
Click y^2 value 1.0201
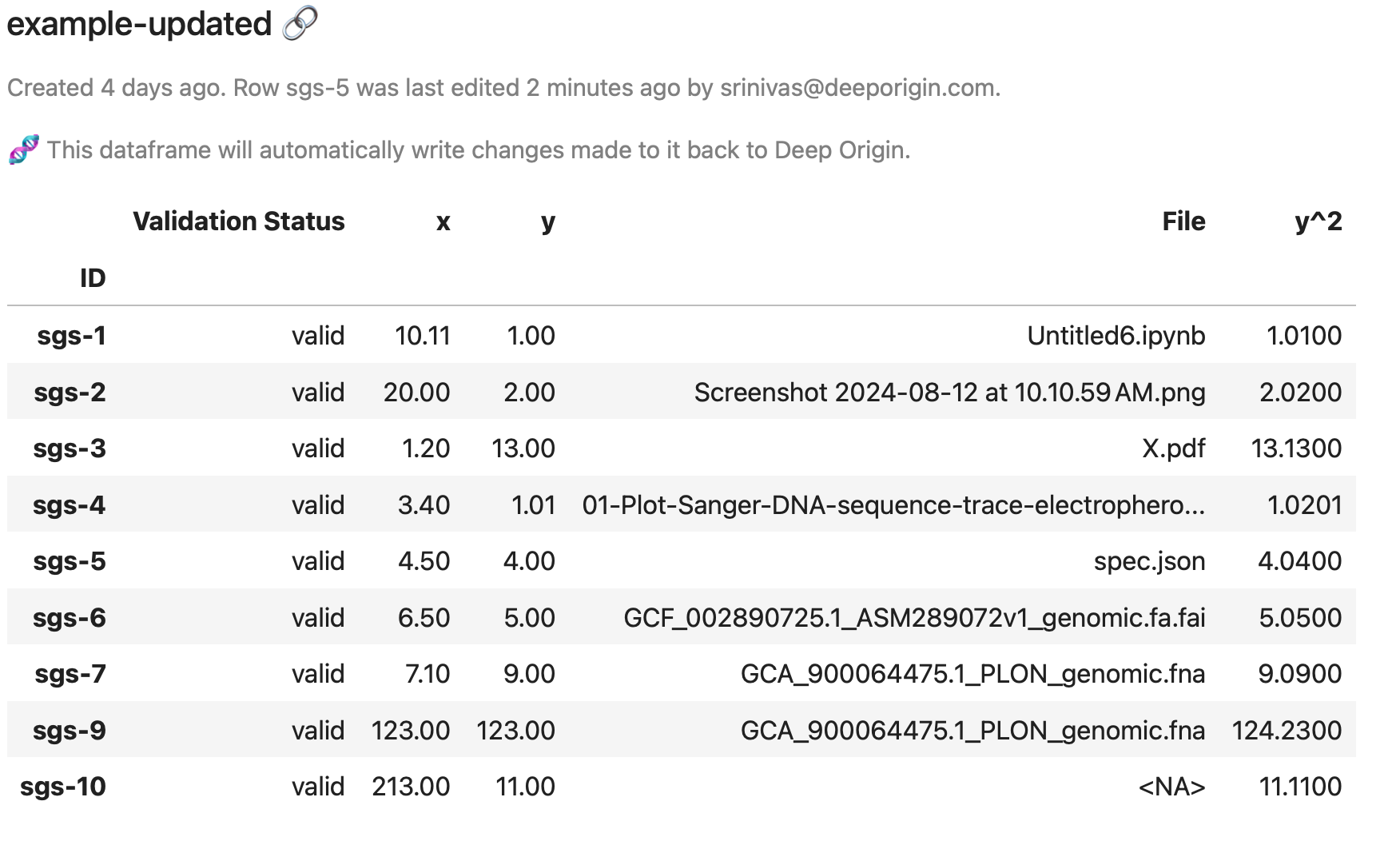click(1305, 505)
